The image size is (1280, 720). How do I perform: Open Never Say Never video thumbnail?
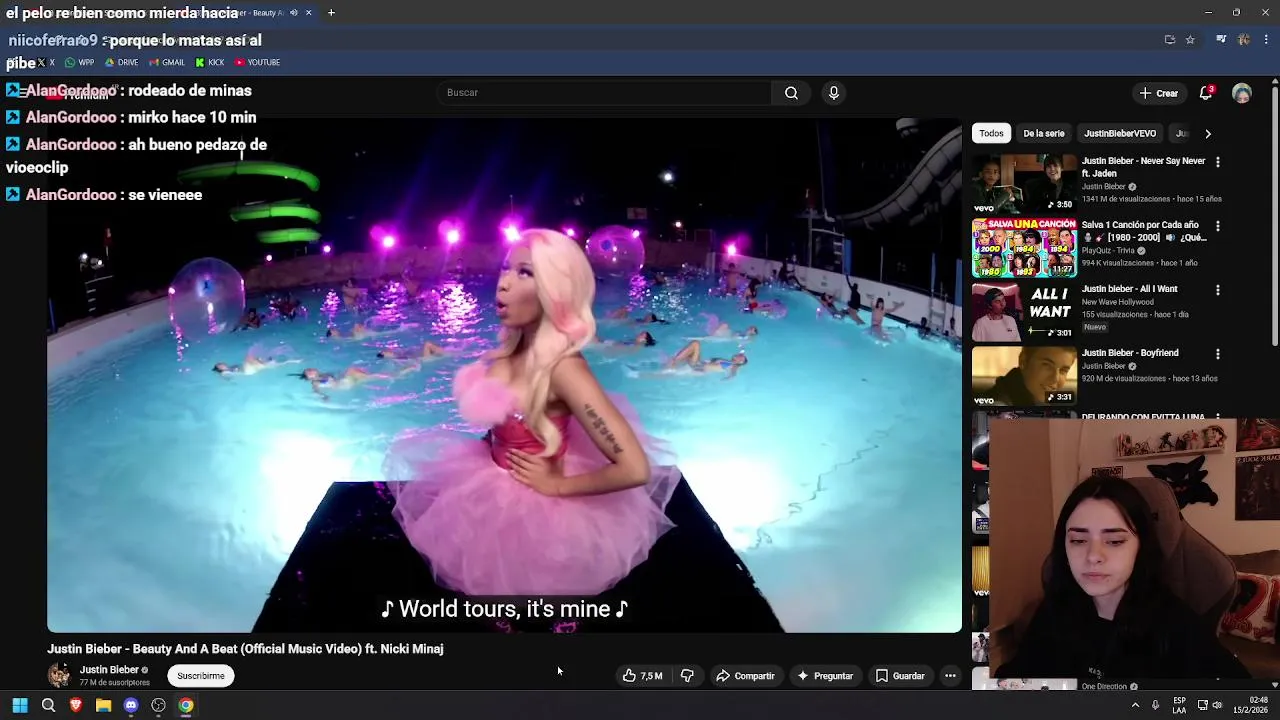[1024, 183]
